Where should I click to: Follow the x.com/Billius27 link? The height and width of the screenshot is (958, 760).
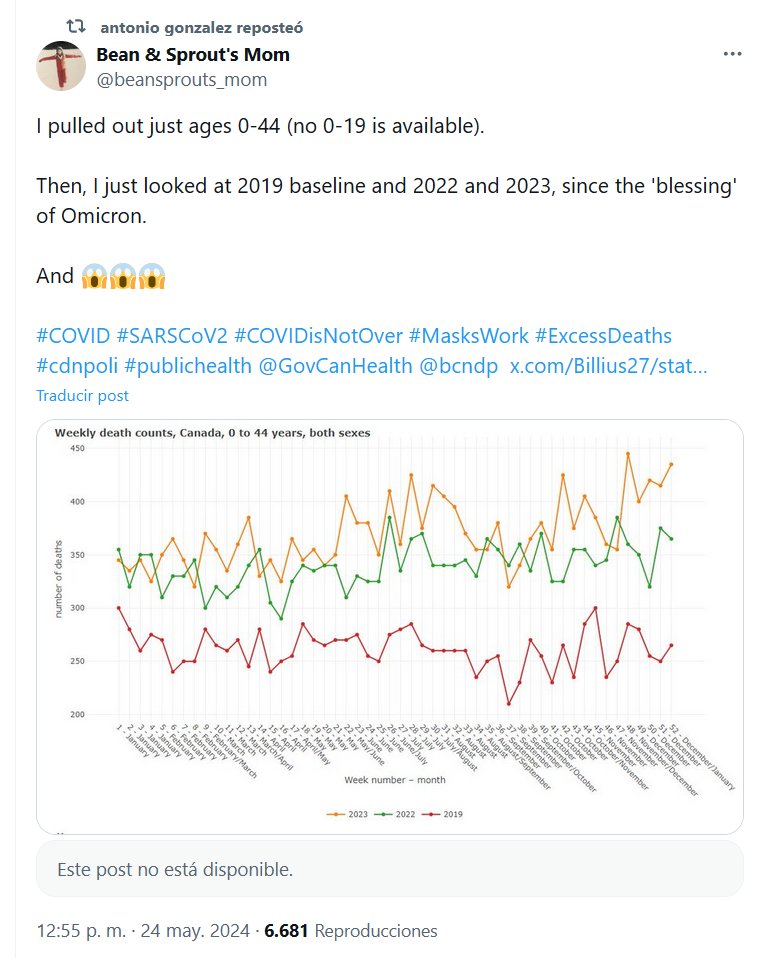609,366
